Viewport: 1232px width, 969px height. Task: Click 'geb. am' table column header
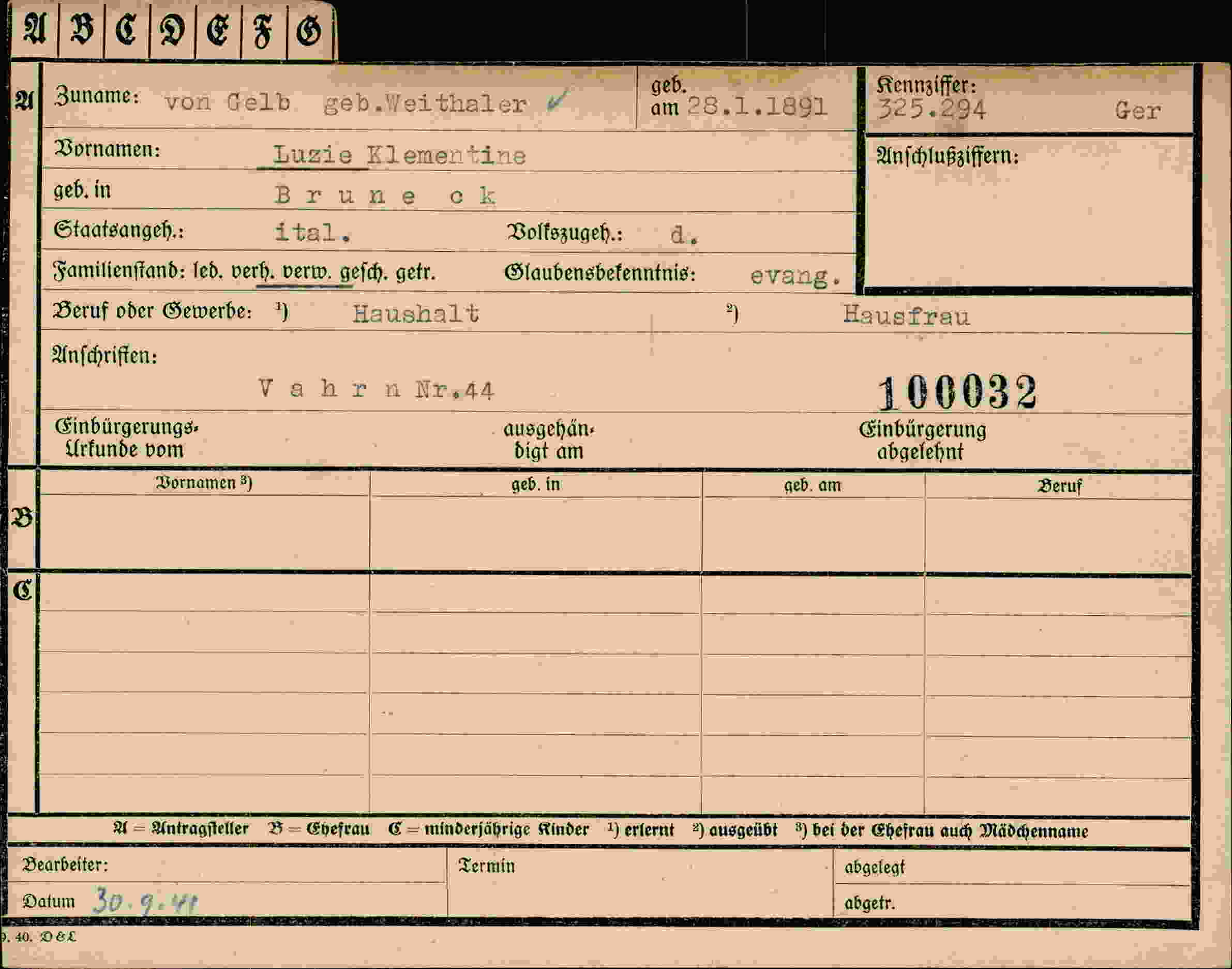[813, 486]
